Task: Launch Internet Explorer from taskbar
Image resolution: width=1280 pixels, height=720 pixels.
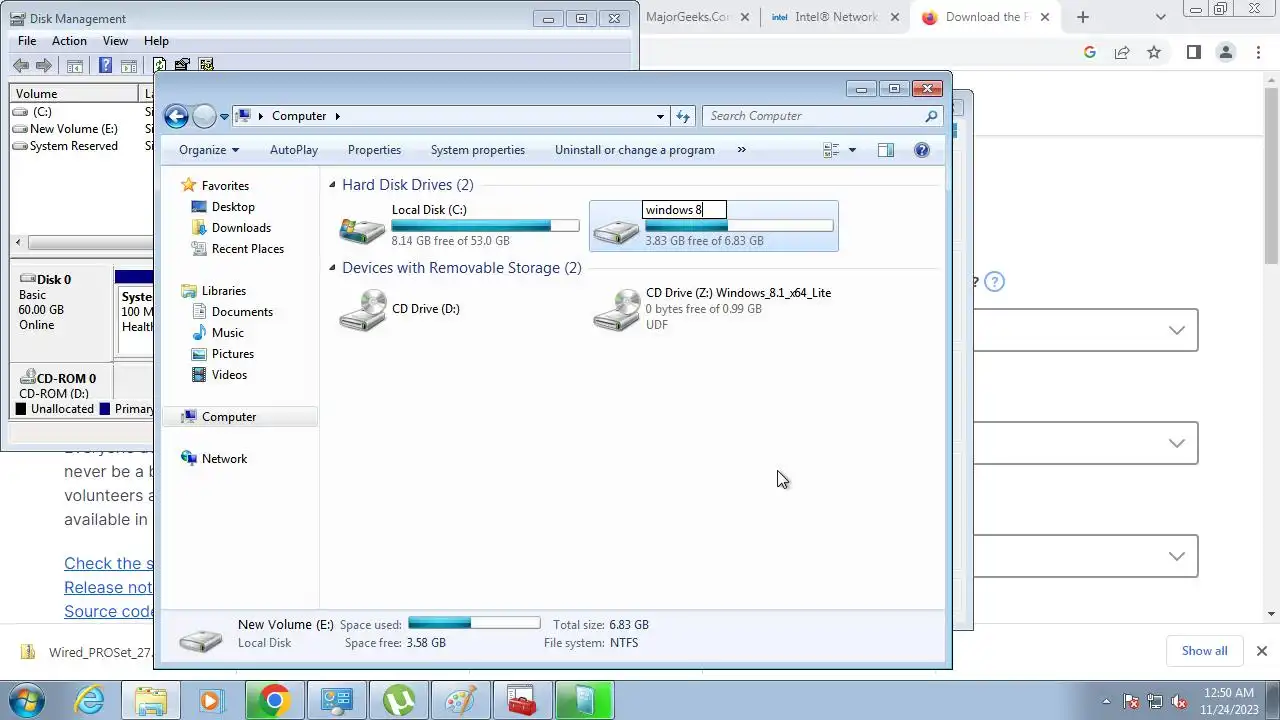Action: pos(90,700)
